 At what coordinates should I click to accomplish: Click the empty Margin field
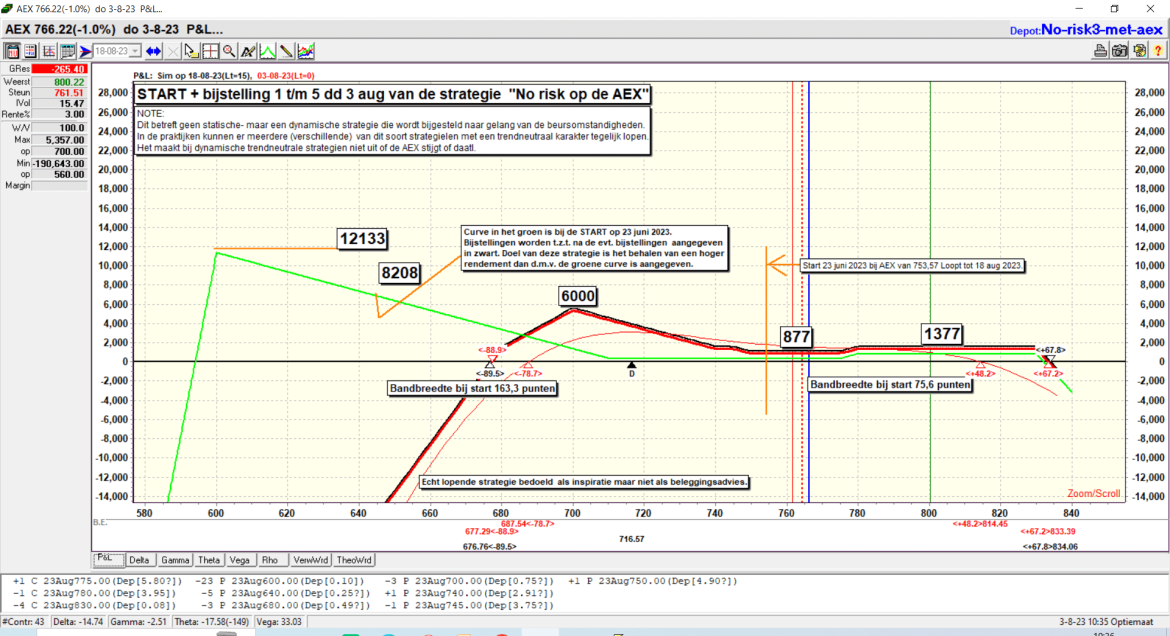(x=59, y=186)
